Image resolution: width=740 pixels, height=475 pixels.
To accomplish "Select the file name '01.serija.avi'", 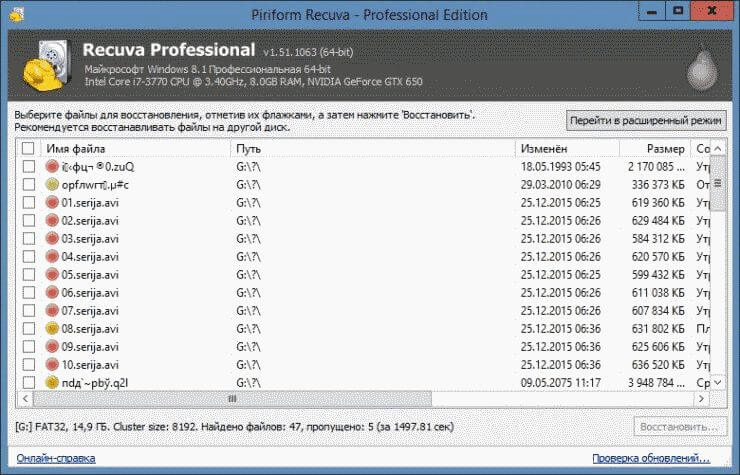I will (90, 203).
